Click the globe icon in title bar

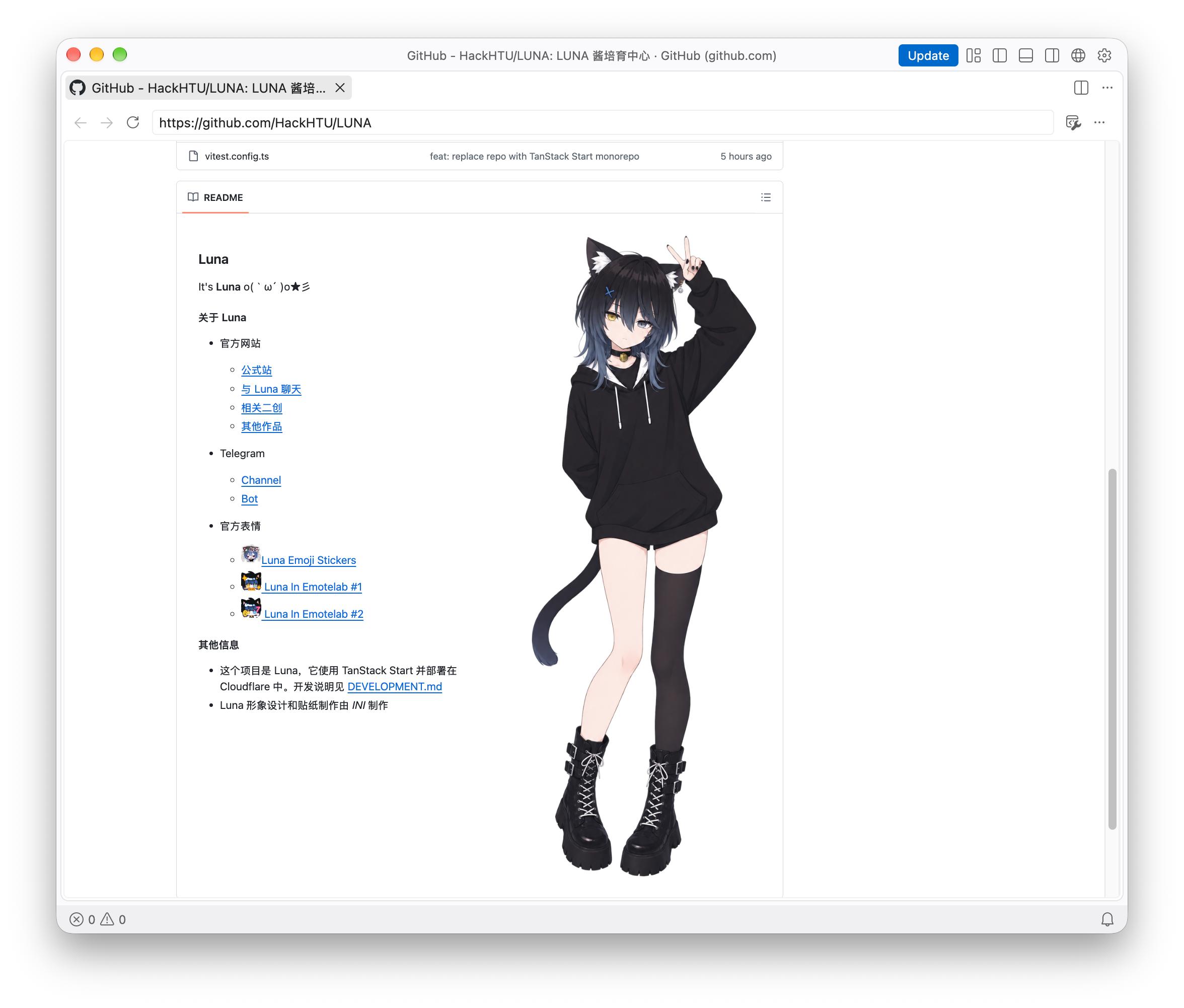(x=1078, y=55)
